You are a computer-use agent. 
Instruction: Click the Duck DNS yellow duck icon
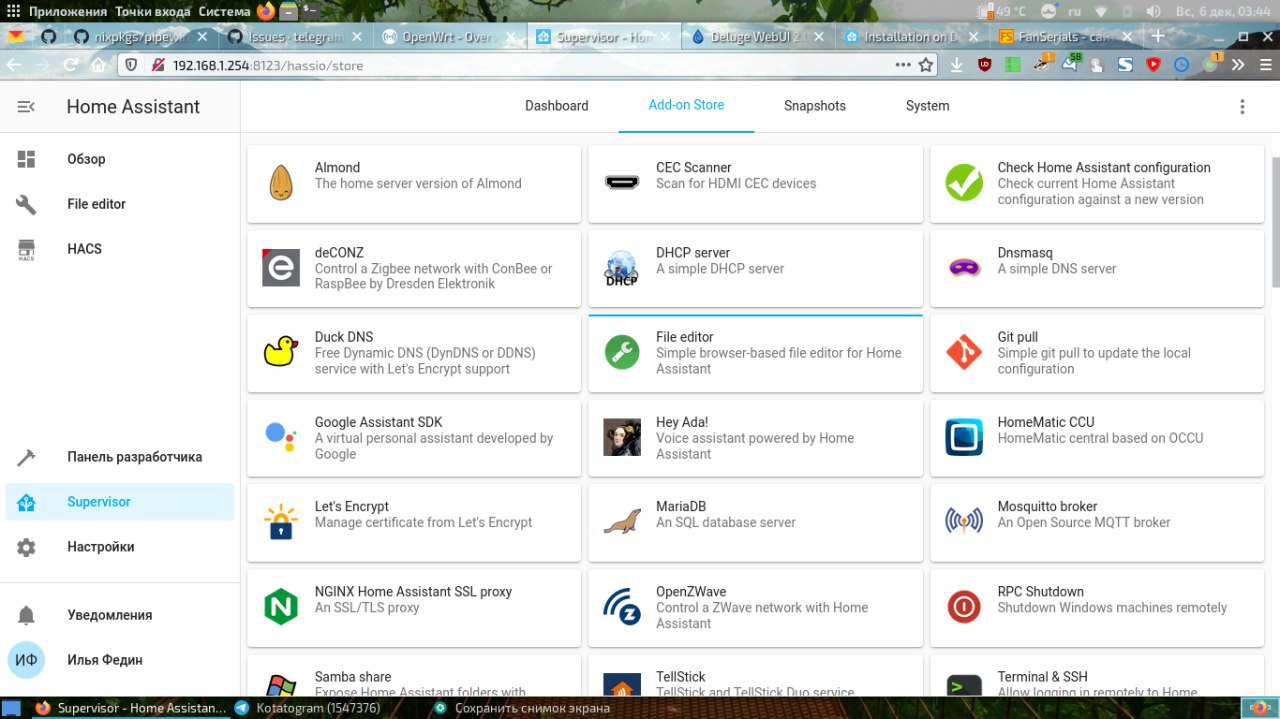point(281,352)
